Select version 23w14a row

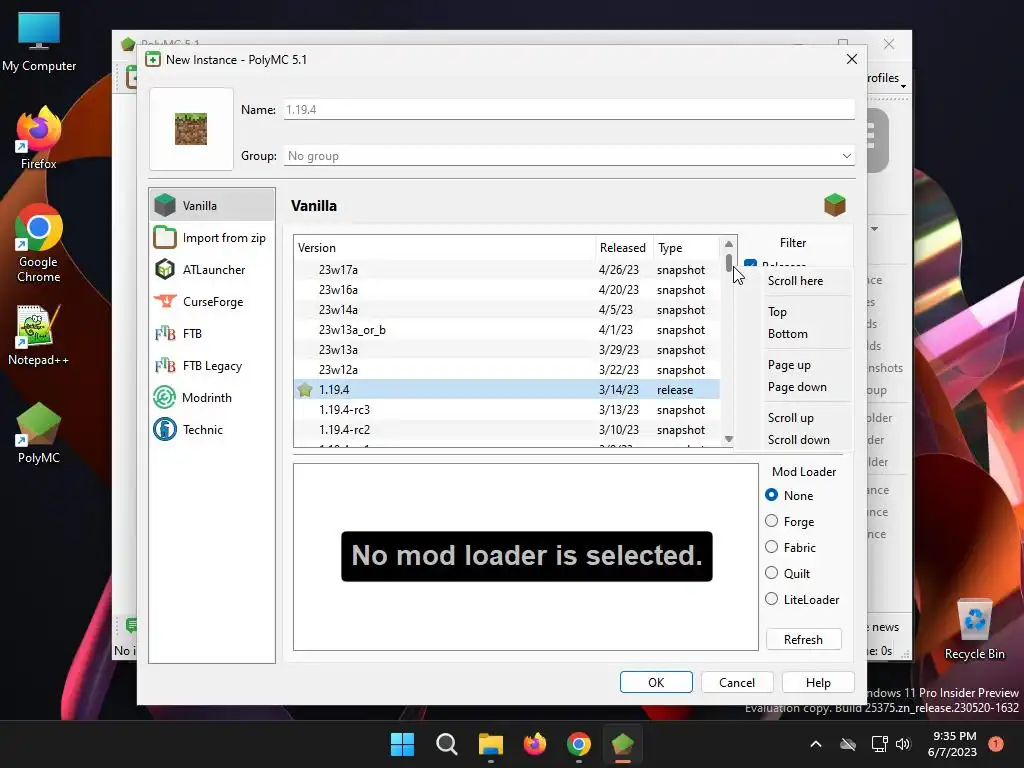point(507,310)
